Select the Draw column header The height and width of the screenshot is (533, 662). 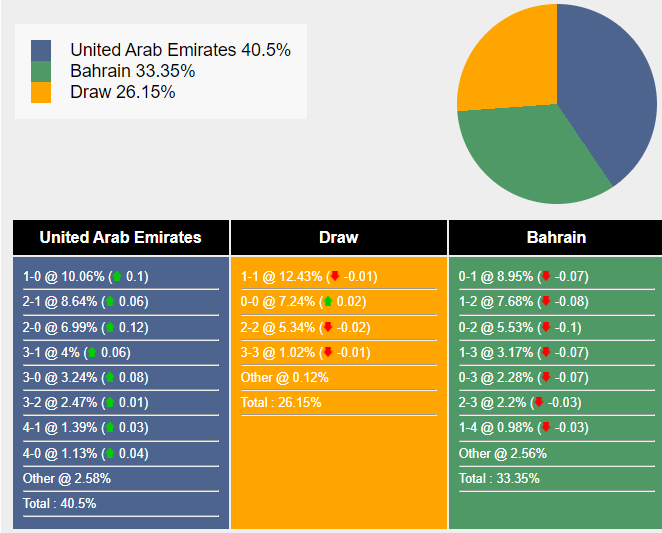(339, 238)
